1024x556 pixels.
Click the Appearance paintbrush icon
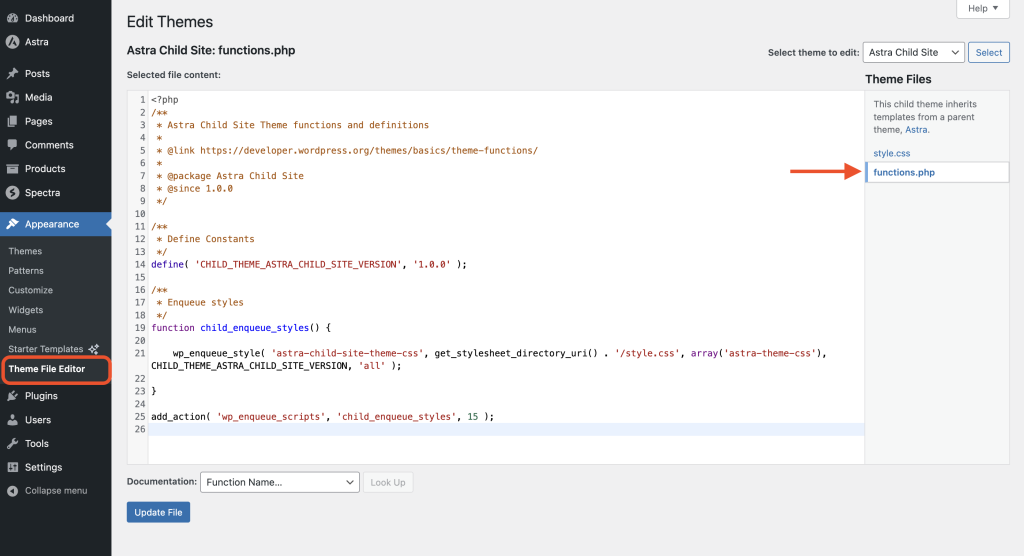pos(12,224)
